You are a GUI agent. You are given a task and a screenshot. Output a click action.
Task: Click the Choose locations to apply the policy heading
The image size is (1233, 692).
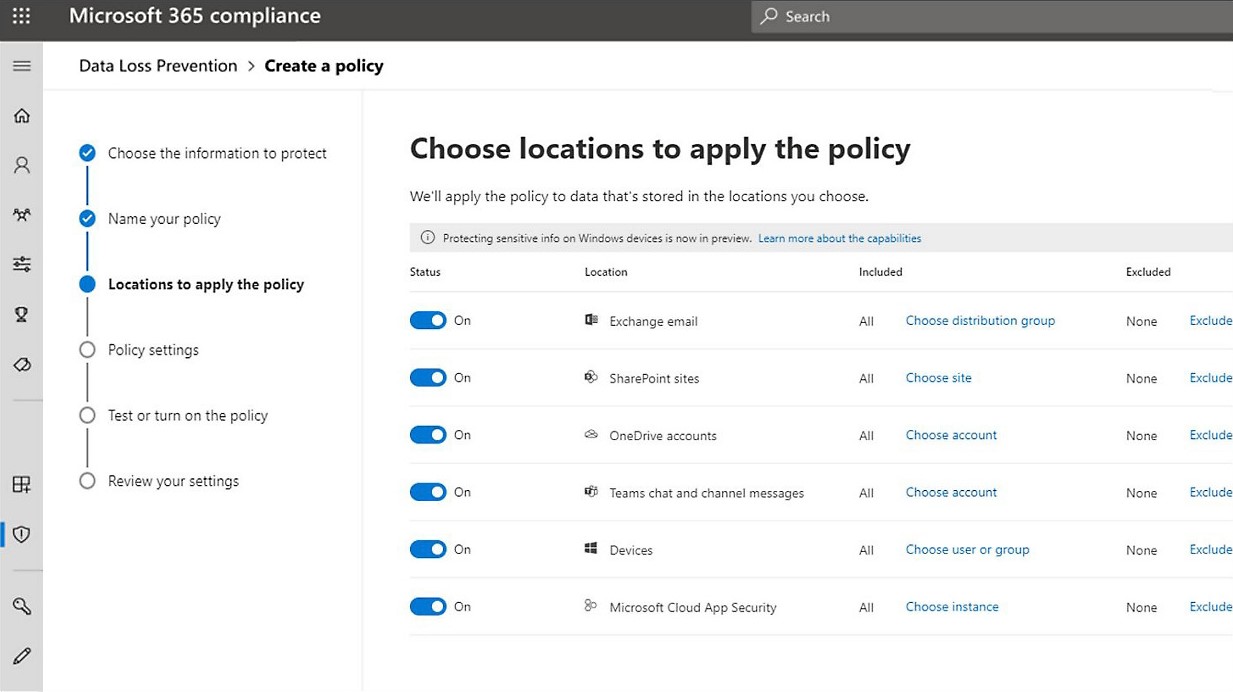[660, 149]
